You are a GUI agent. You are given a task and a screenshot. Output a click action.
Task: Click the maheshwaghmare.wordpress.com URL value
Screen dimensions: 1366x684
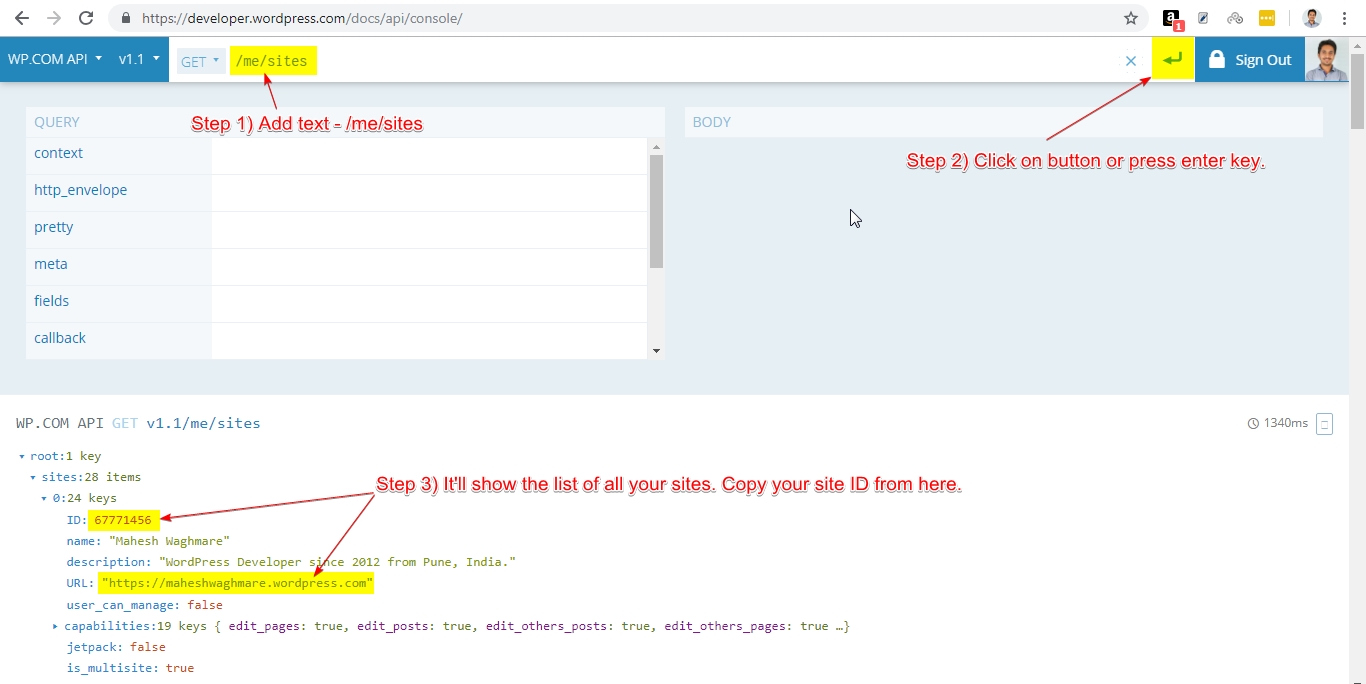click(236, 583)
